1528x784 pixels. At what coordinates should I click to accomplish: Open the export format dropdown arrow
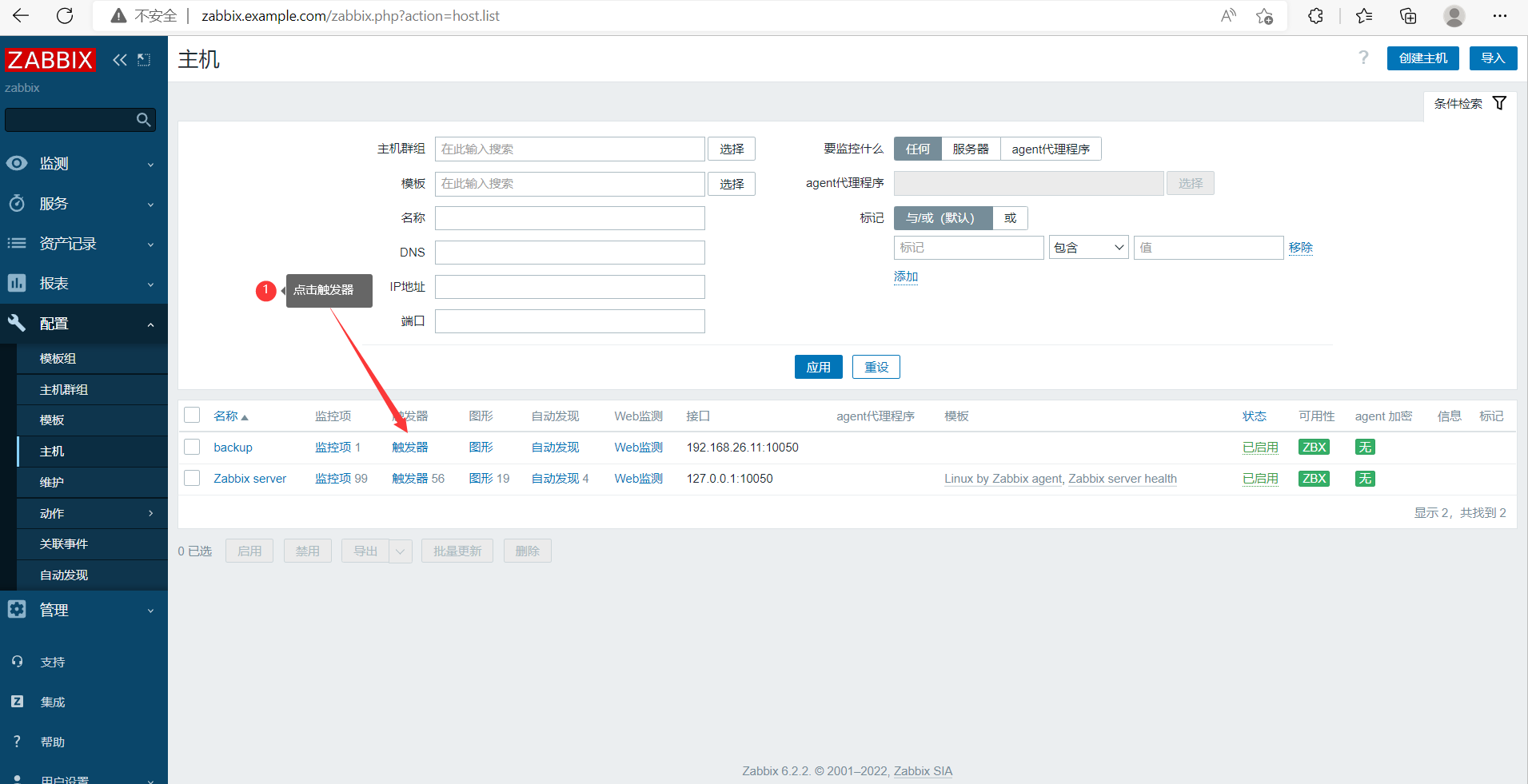click(401, 551)
